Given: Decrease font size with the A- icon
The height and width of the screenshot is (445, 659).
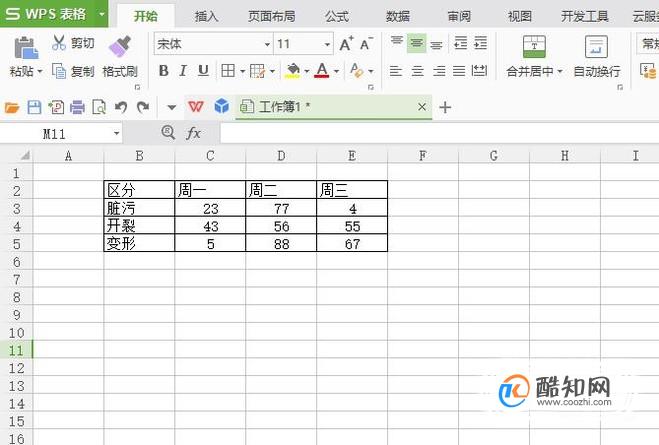Looking at the screenshot, I should tap(366, 44).
